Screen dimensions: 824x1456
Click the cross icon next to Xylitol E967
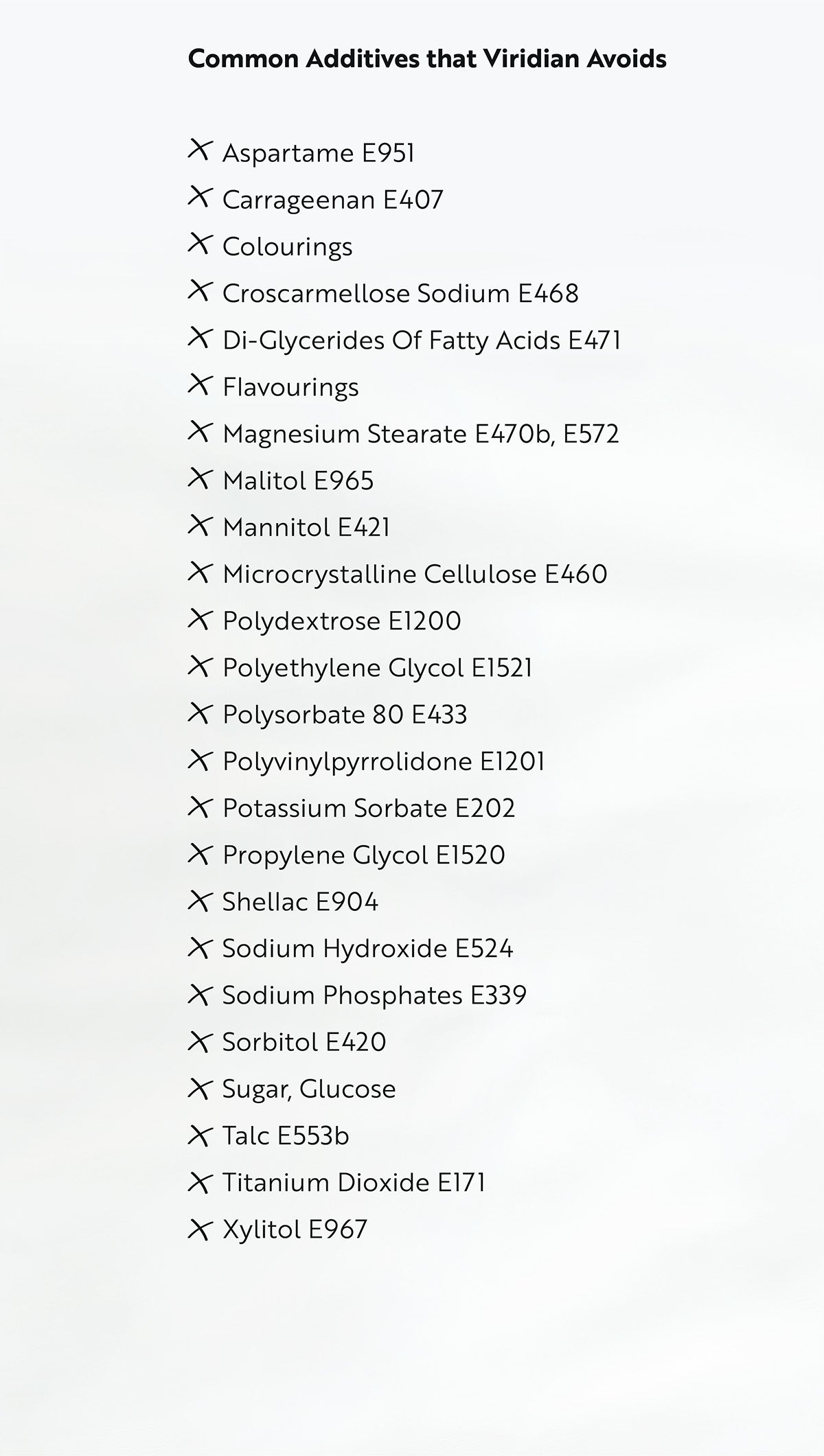point(198,1227)
